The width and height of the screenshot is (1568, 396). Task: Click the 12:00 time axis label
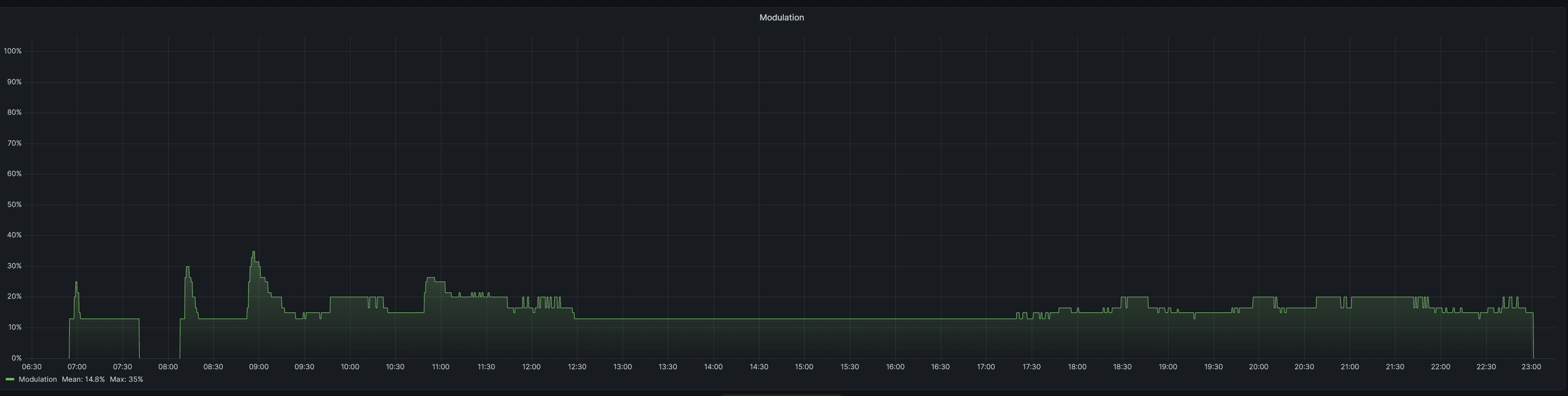pos(532,367)
